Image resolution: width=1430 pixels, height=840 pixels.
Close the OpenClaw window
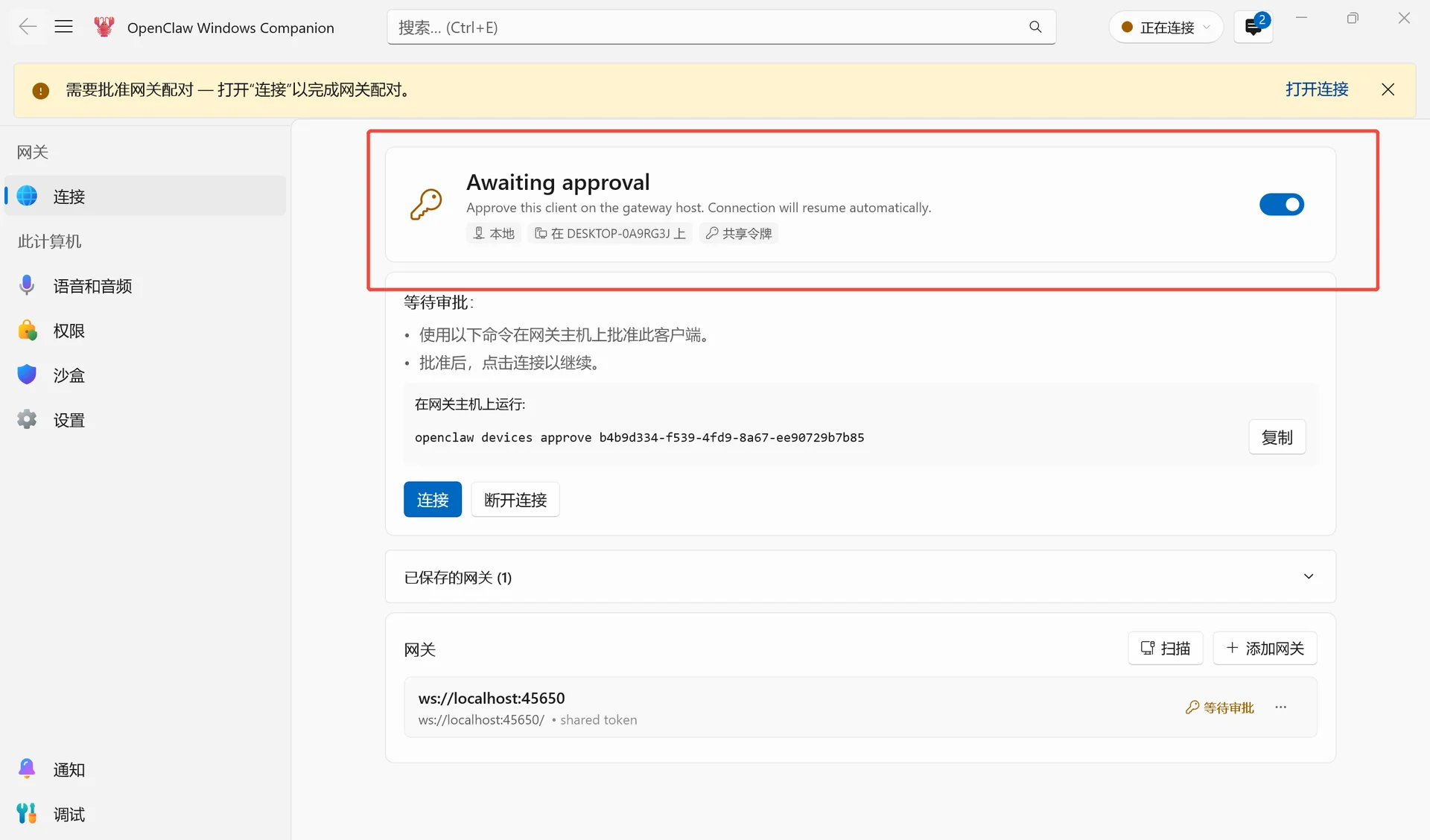click(x=1404, y=18)
